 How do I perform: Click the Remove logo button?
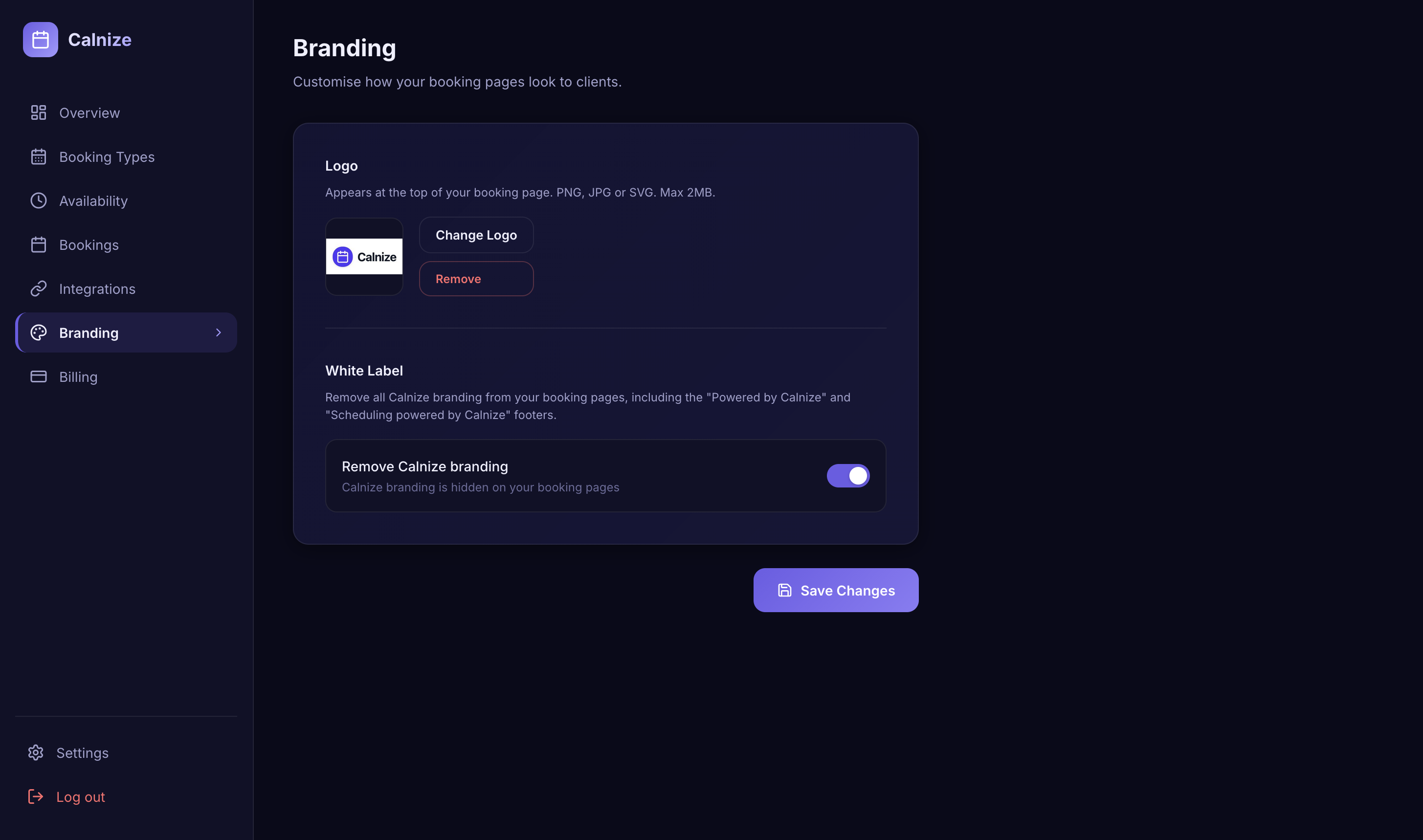[476, 279]
